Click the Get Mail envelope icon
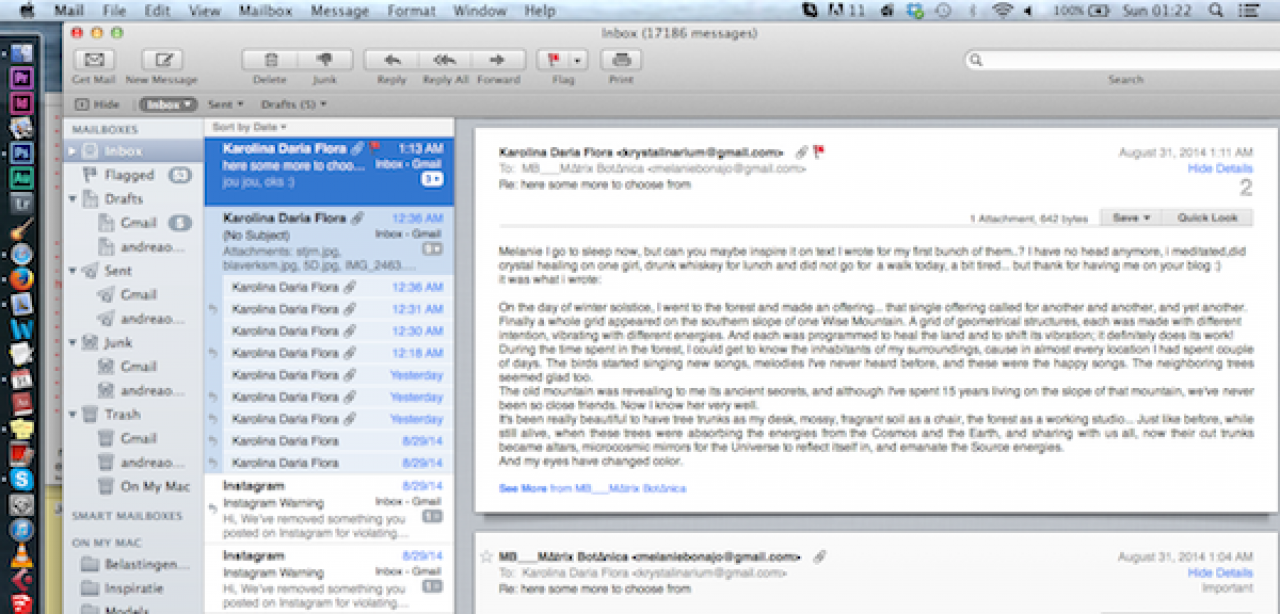1280x614 pixels. (x=94, y=60)
